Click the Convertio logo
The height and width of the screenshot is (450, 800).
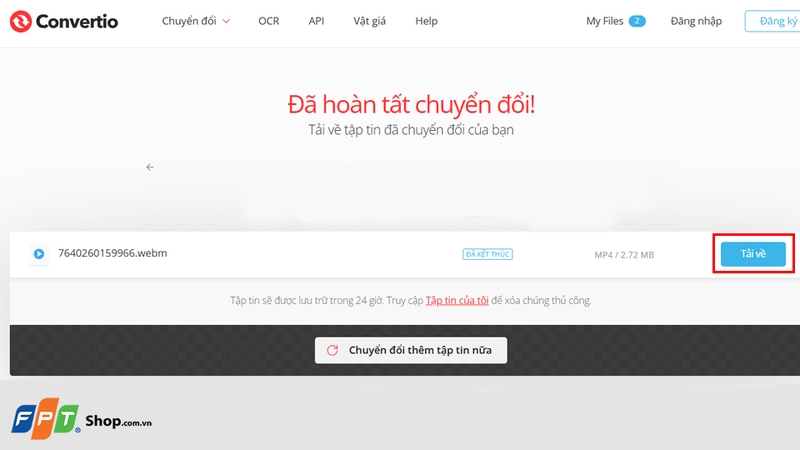pos(64,21)
